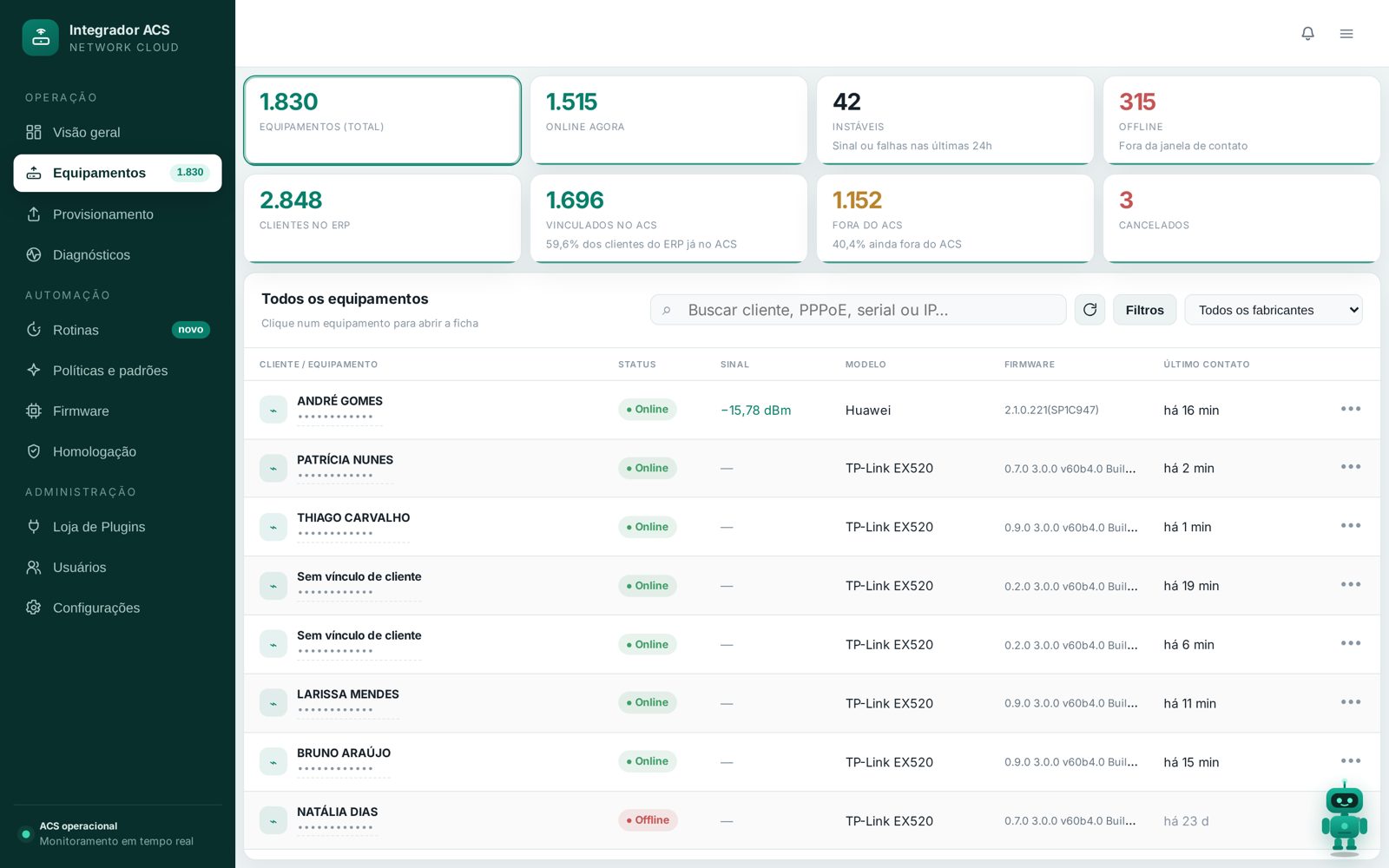The image size is (1389, 868).
Task: Click the device icon beside BRUNO ARAÚJO
Action: coord(273,762)
